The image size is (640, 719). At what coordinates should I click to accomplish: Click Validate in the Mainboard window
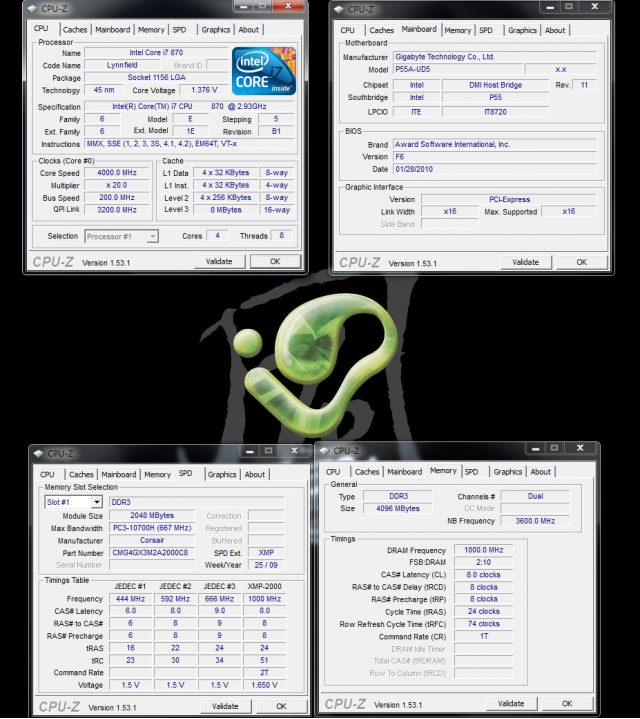525,262
